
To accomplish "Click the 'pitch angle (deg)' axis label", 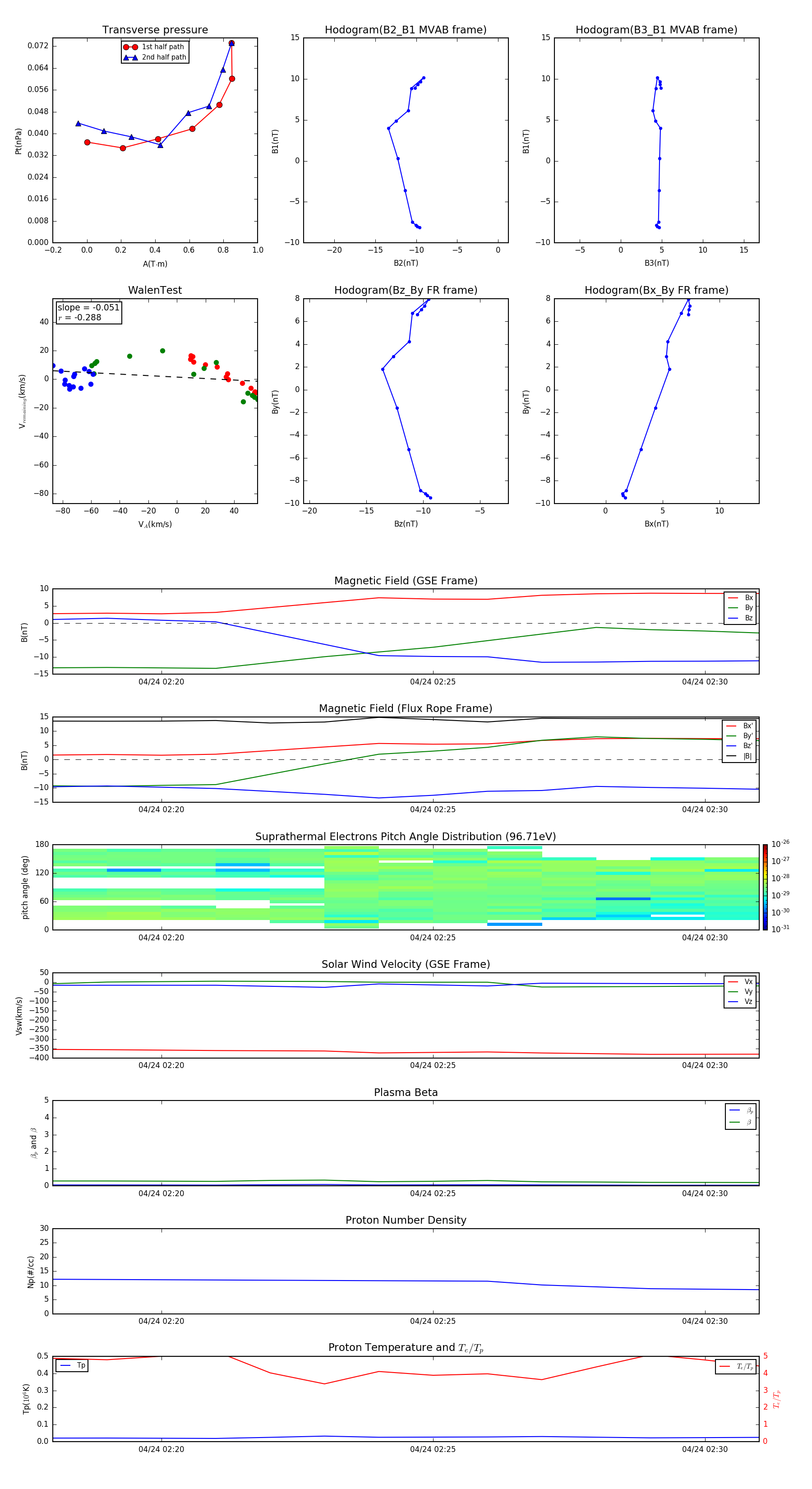I will [x=25, y=887].
